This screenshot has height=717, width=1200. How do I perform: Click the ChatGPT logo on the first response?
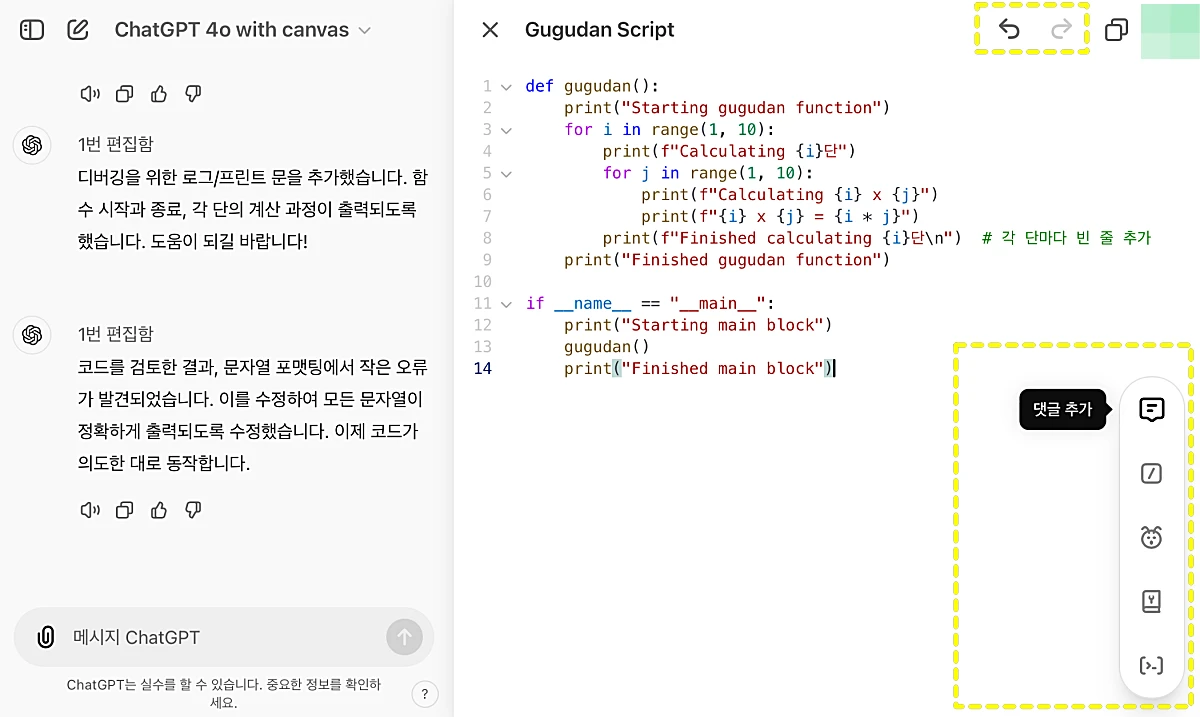[32, 145]
